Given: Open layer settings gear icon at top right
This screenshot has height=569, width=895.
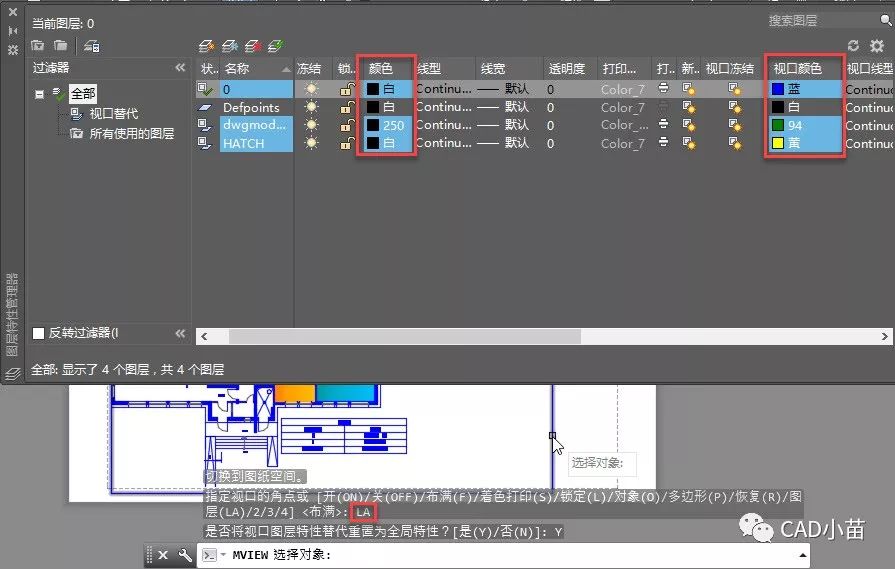Looking at the screenshot, I should coord(876,45).
